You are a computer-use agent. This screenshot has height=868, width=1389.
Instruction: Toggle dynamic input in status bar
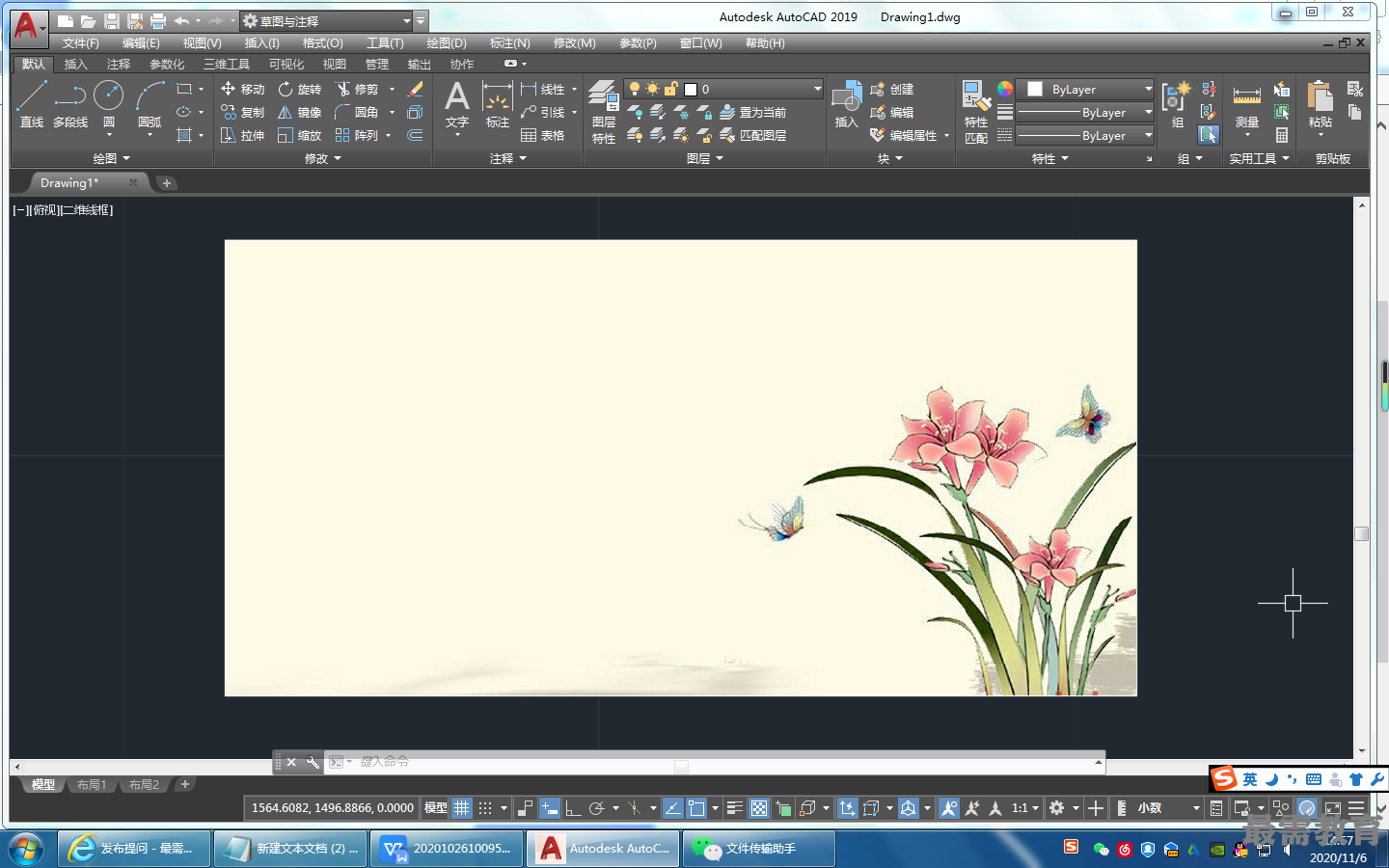click(x=550, y=808)
